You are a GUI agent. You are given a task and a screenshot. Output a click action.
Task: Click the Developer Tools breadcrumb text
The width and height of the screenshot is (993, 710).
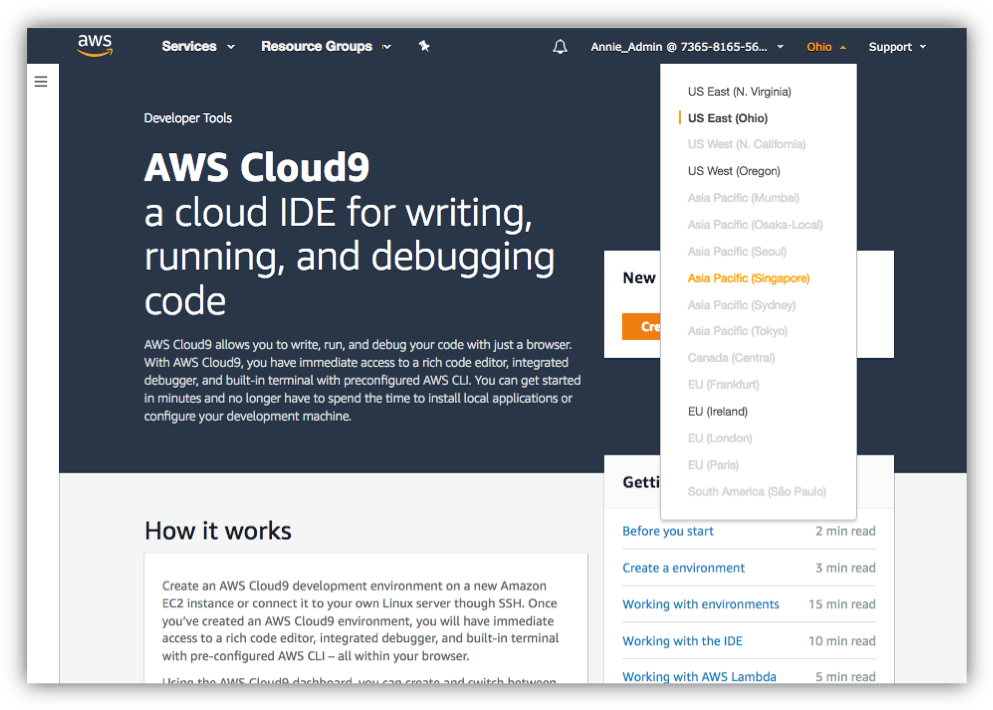pyautogui.click(x=188, y=118)
